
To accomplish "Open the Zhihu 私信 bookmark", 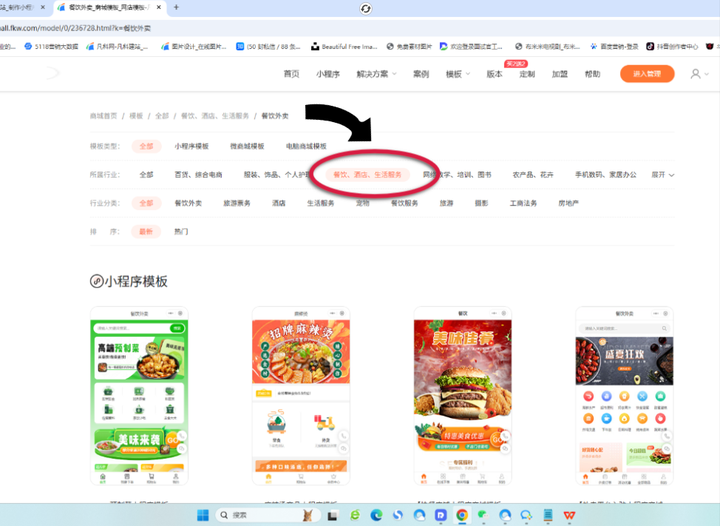I will tap(268, 46).
